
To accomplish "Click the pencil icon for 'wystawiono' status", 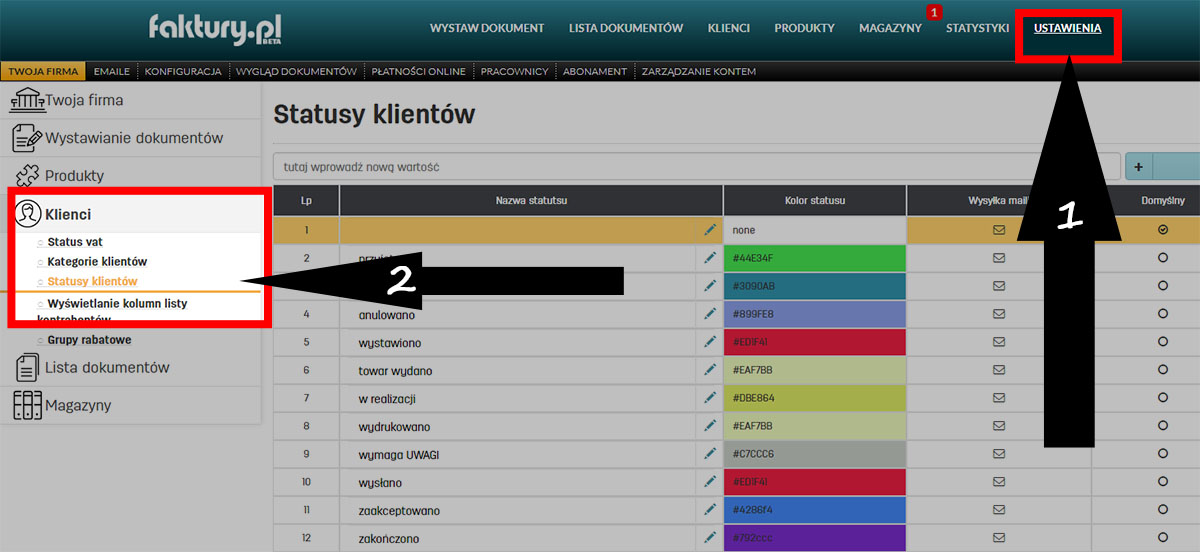I will (x=710, y=342).
